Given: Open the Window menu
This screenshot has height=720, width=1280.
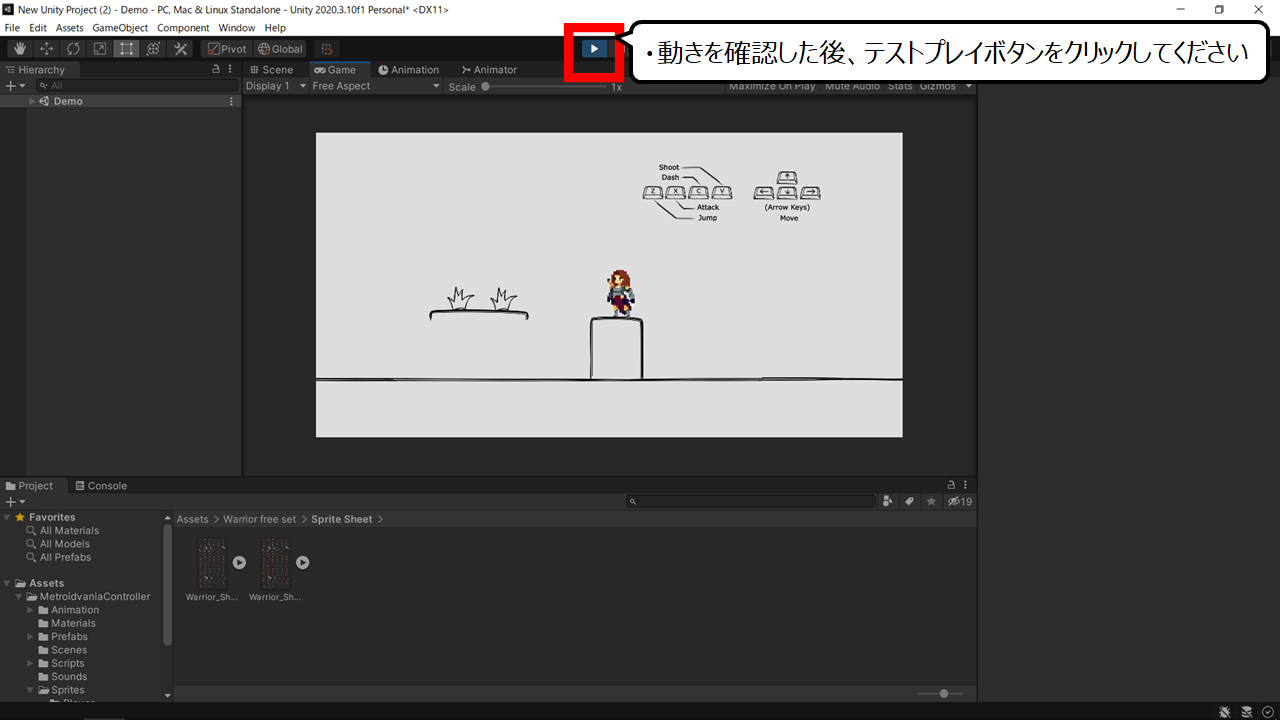Looking at the screenshot, I should click(x=237, y=28).
